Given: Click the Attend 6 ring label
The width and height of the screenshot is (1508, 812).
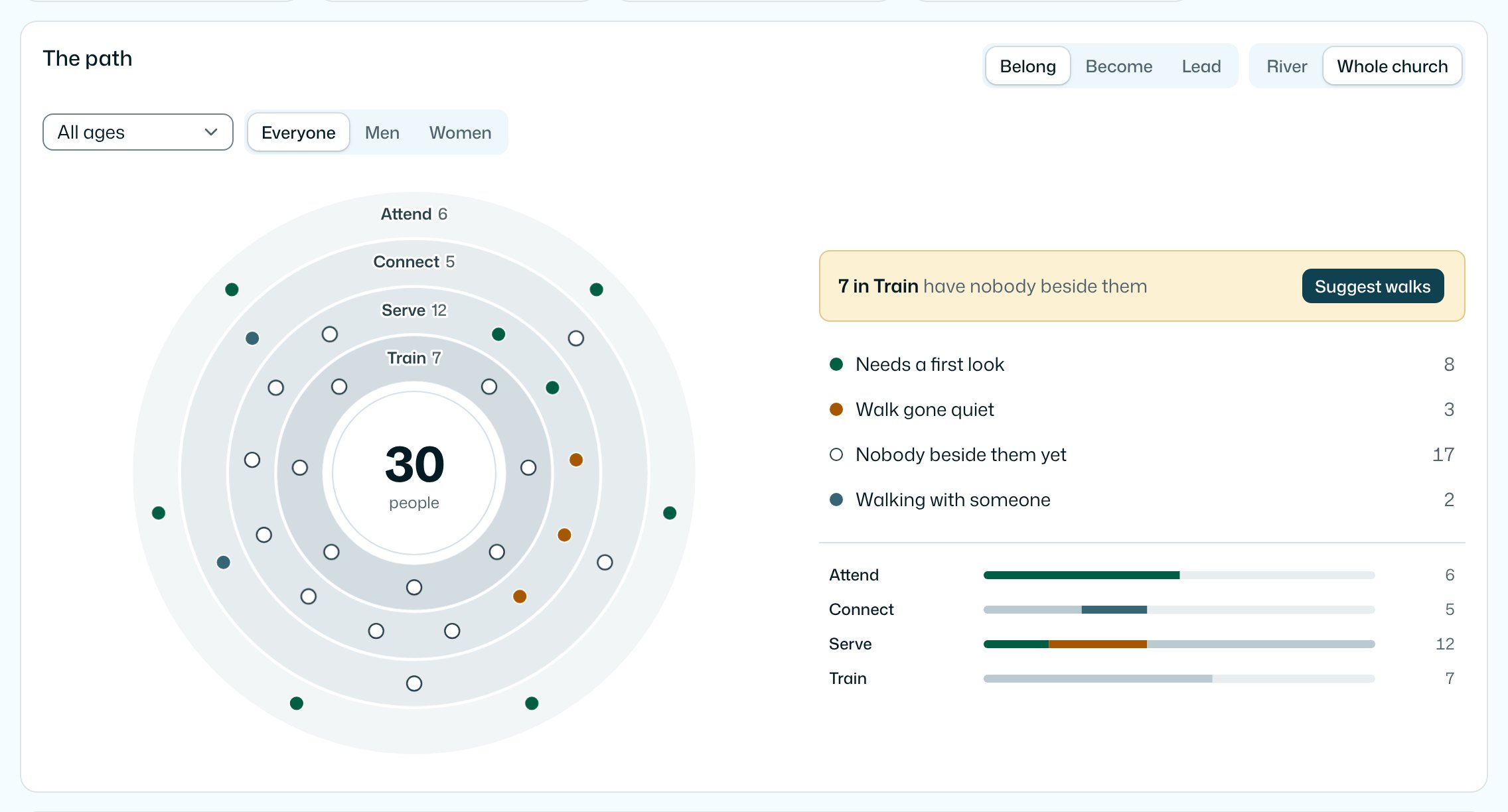Looking at the screenshot, I should [x=414, y=214].
